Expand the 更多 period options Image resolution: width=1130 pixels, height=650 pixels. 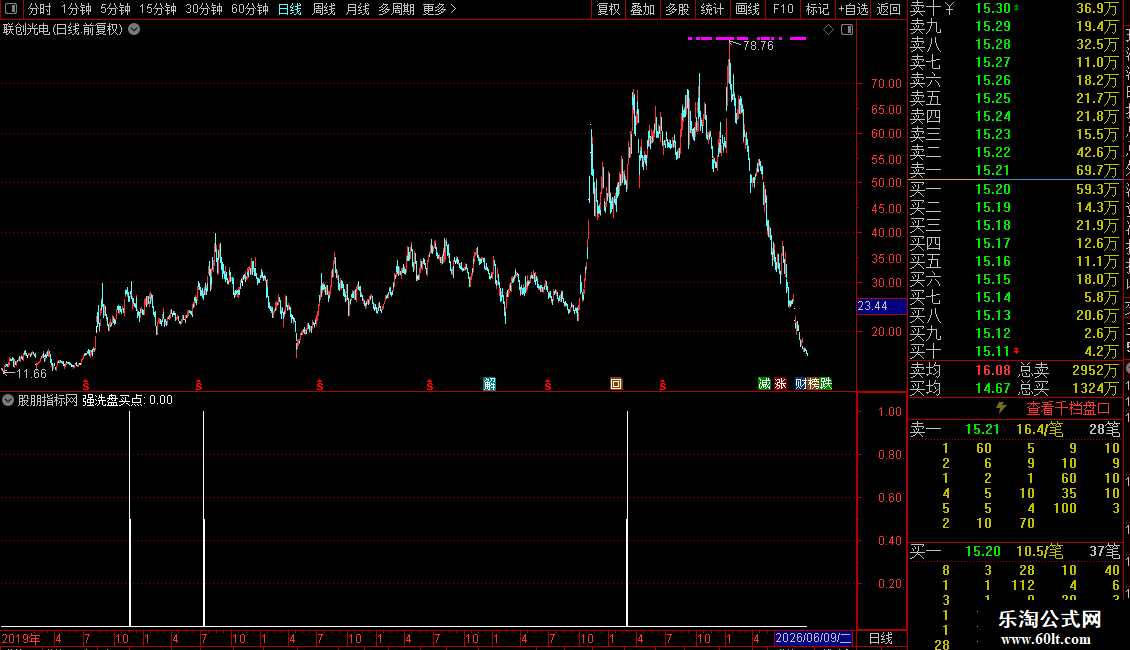[439, 9]
